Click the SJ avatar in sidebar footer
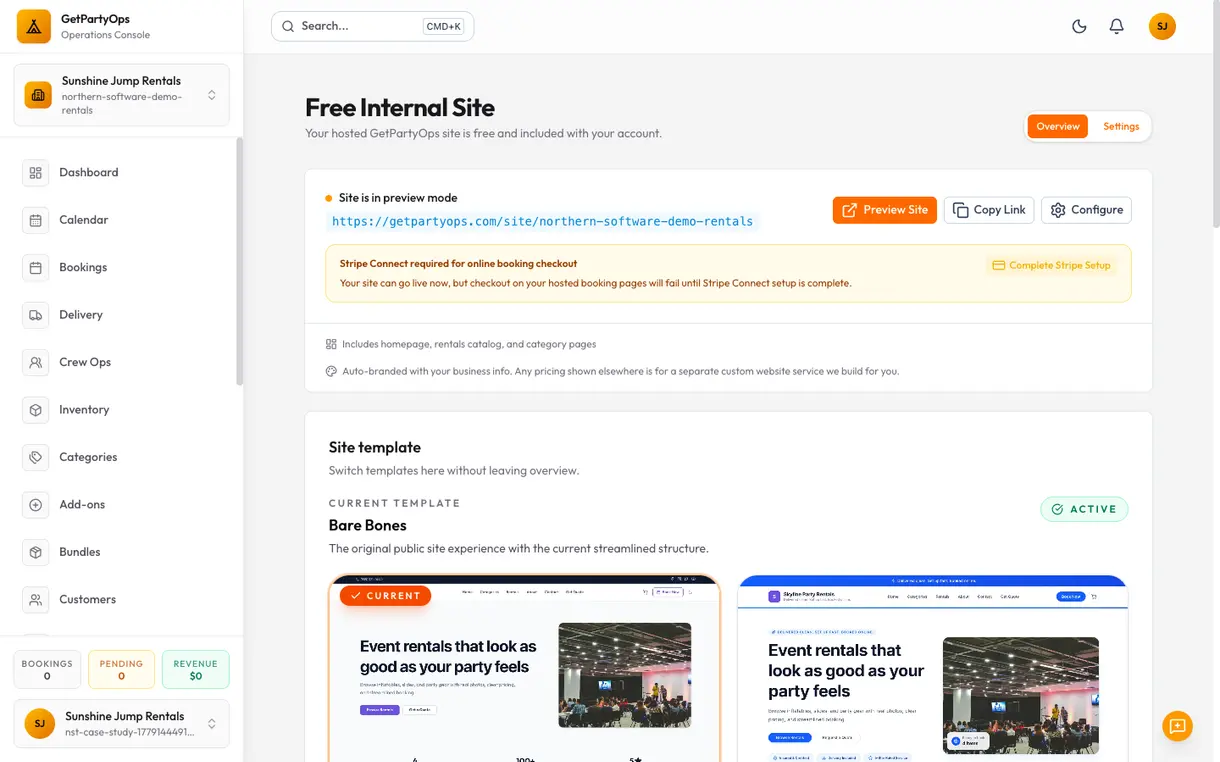Screen dimensions: 1220x762 pos(40,723)
